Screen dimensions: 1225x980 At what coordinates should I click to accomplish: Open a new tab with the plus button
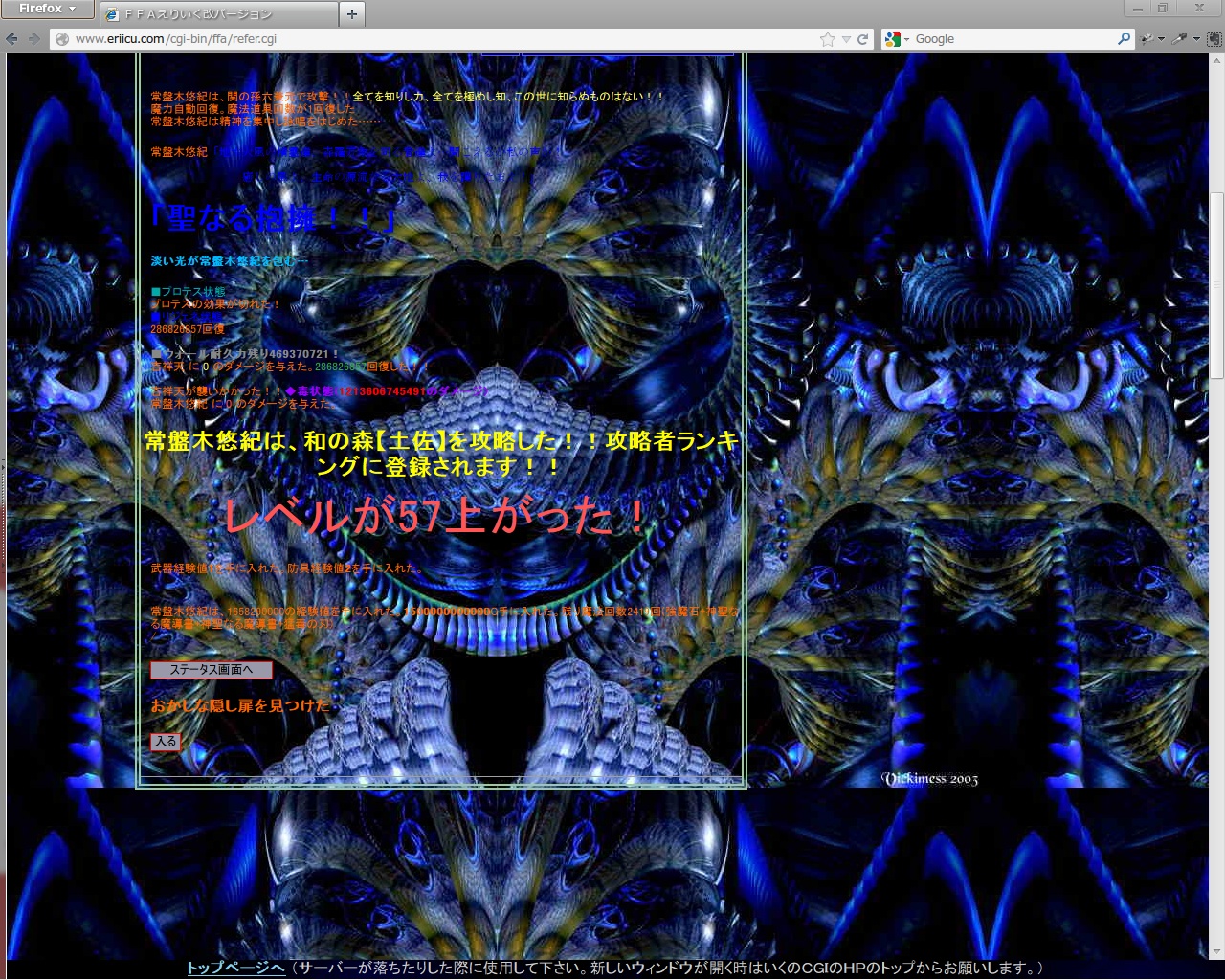pyautogui.click(x=352, y=13)
